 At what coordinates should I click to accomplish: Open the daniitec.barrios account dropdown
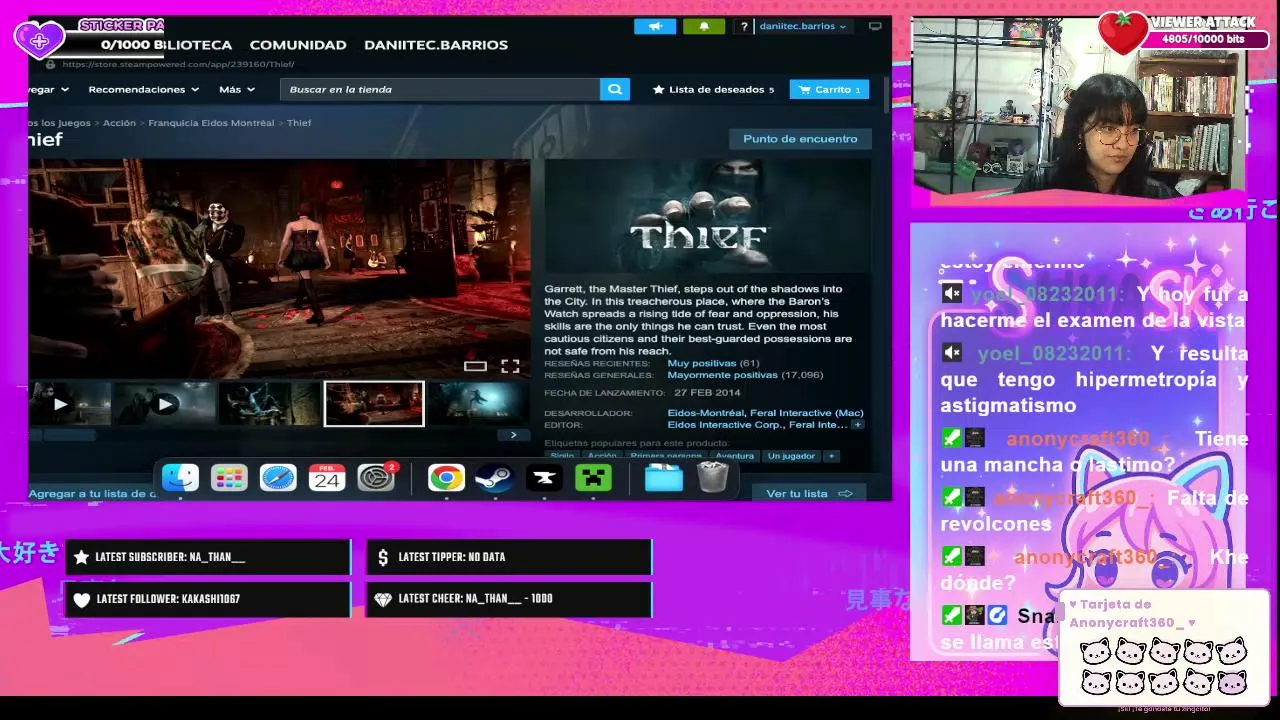[x=803, y=27]
